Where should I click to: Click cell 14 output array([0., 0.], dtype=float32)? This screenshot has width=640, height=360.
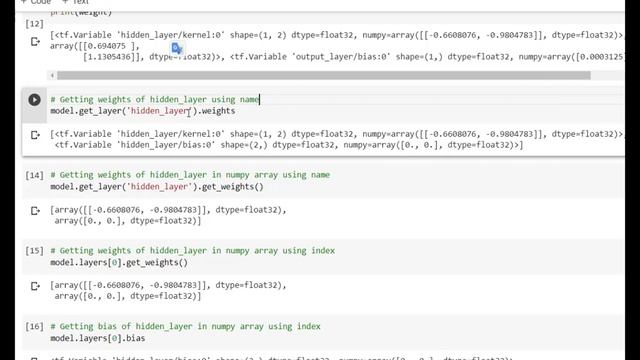[127, 221]
